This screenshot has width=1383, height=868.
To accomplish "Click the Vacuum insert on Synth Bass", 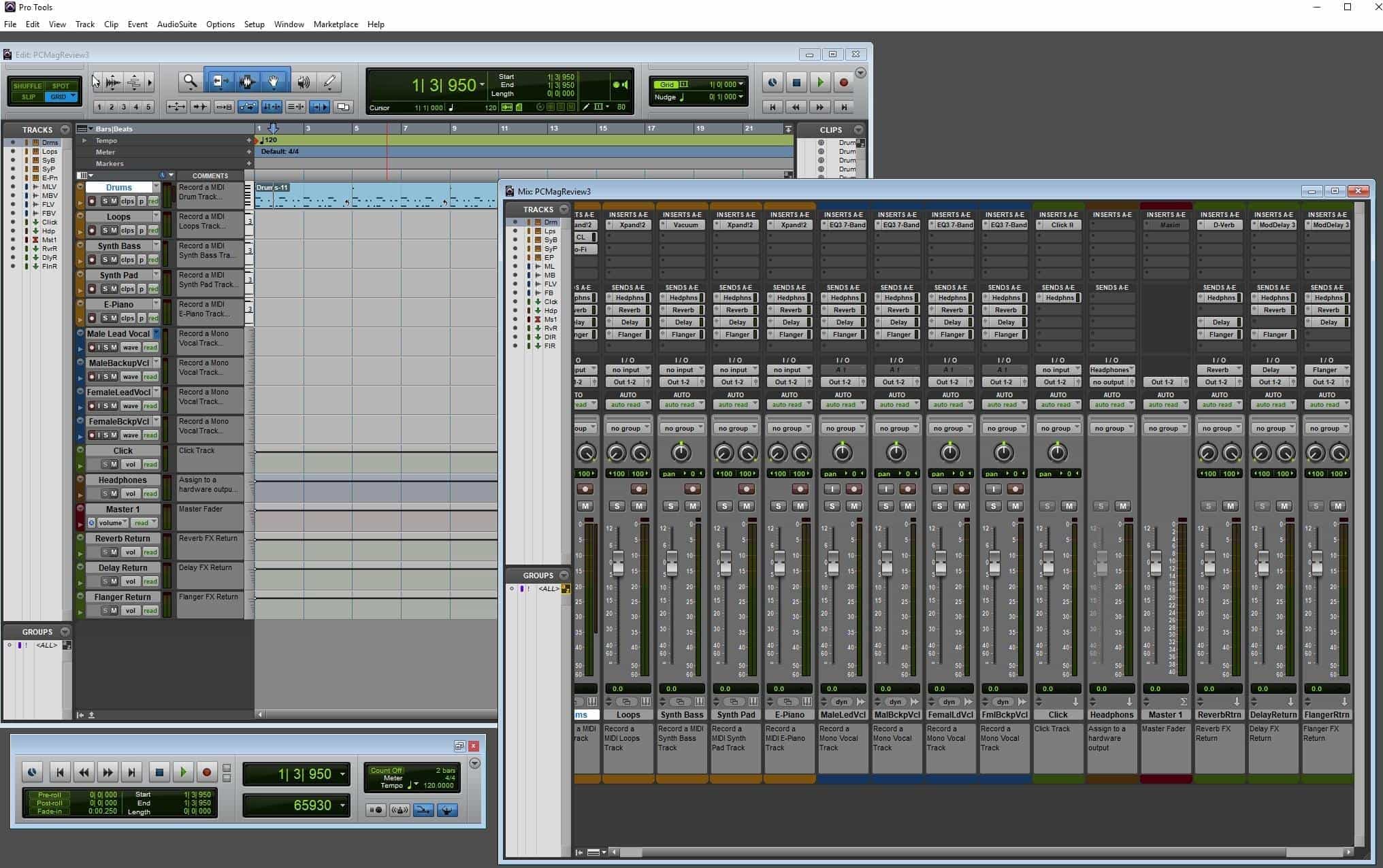I will pyautogui.click(x=685, y=225).
